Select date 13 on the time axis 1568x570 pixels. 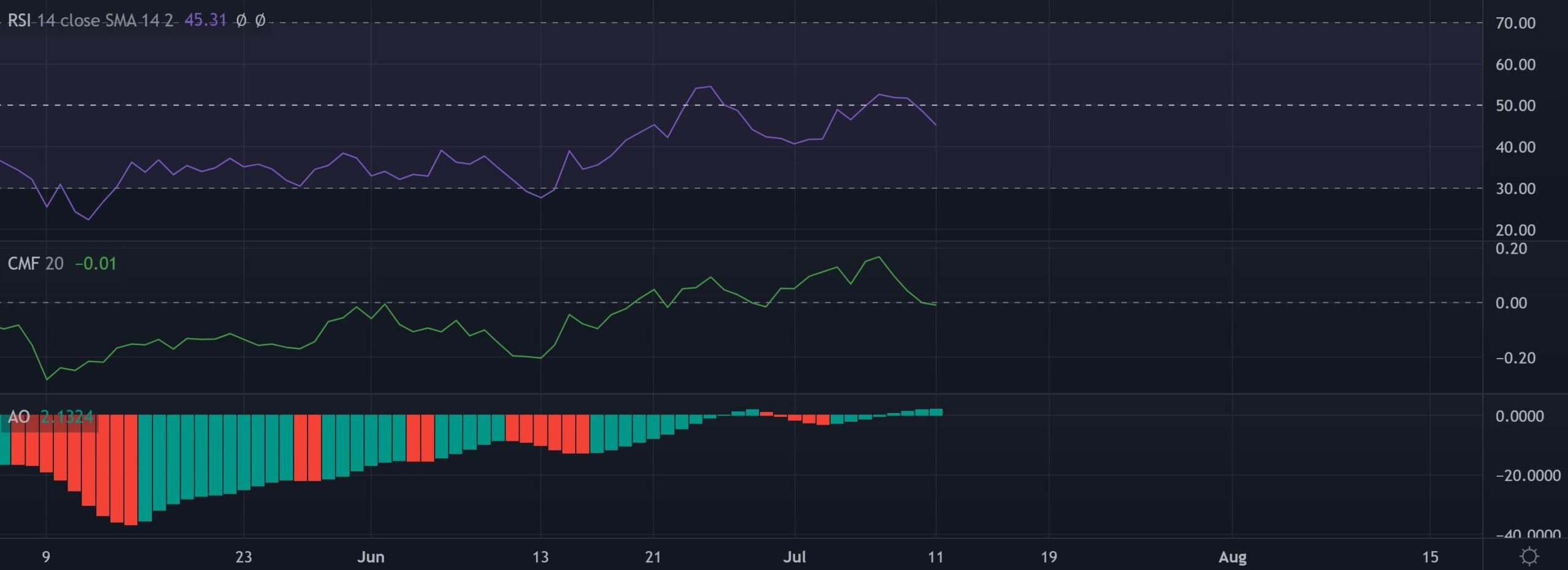click(540, 557)
